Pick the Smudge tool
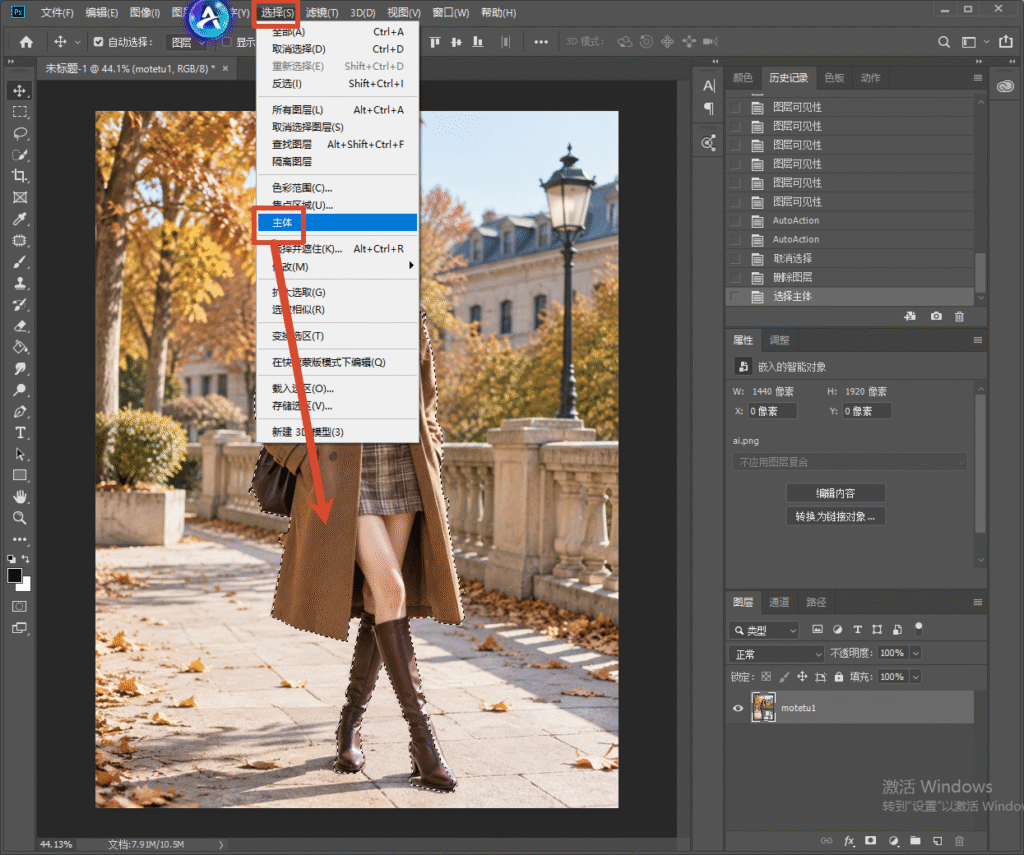The image size is (1024, 855). tap(20, 368)
